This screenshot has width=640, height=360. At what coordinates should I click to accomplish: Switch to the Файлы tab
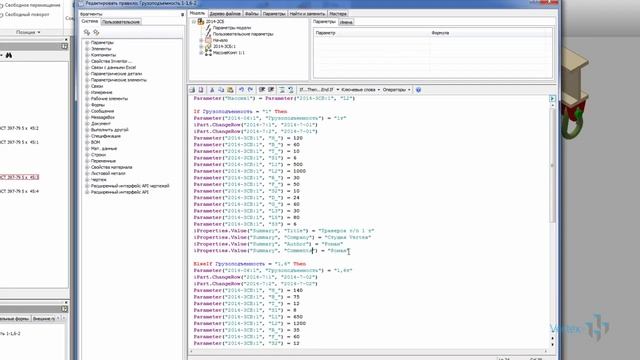(252, 13)
